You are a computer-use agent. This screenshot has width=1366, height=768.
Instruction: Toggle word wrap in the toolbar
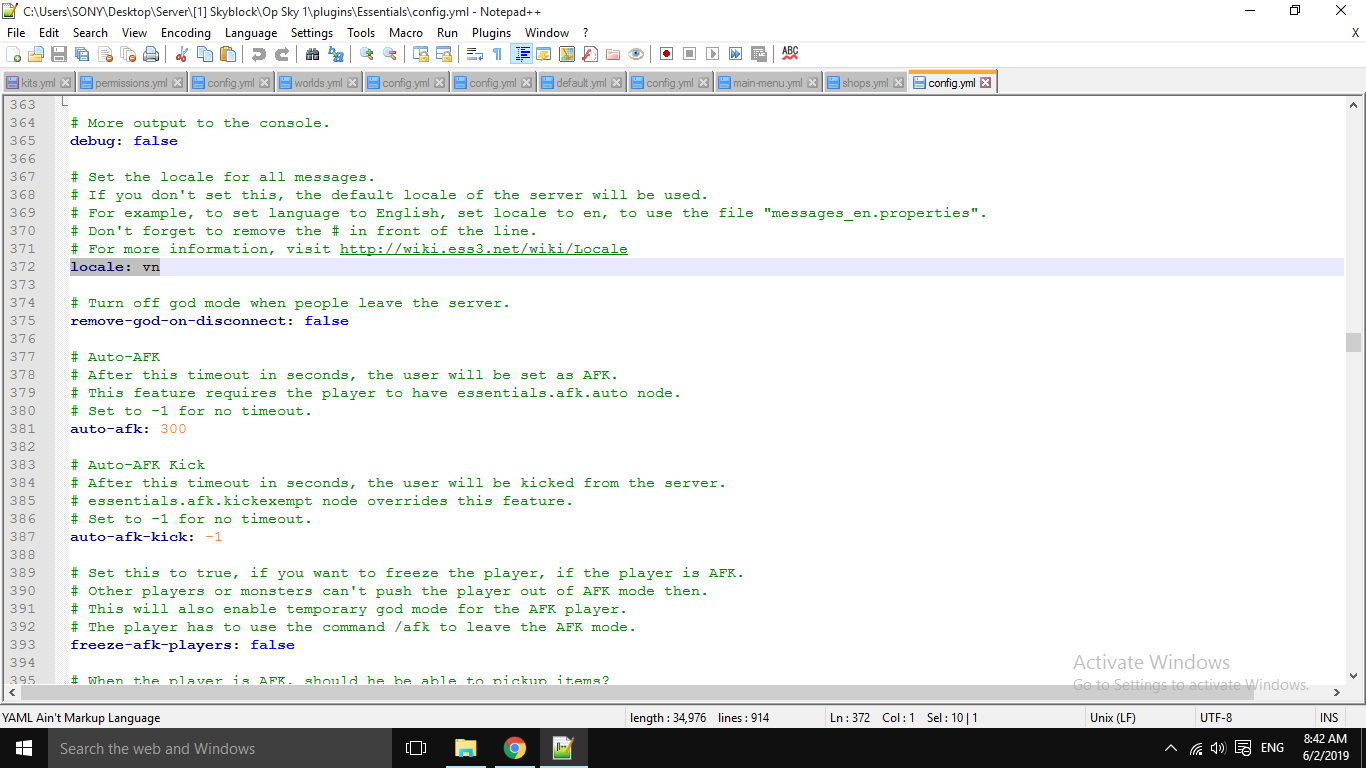tap(476, 54)
